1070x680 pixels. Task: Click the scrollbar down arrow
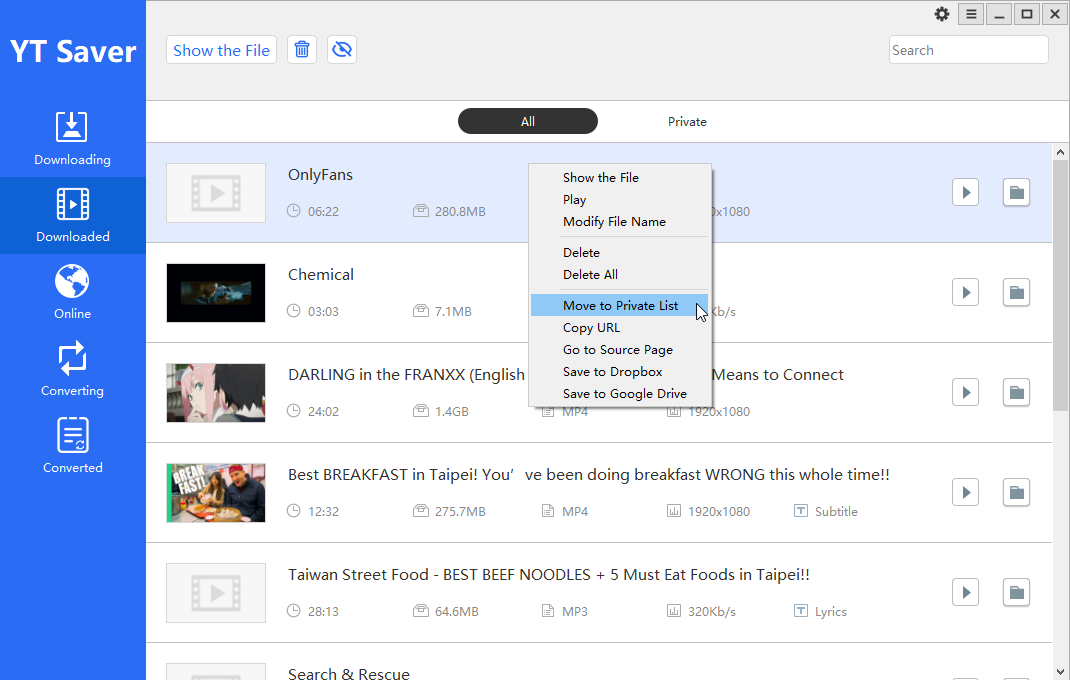click(x=1060, y=672)
